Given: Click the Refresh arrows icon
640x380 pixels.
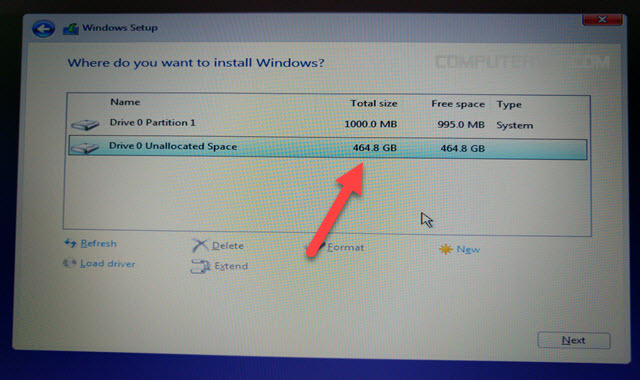Looking at the screenshot, I should (x=70, y=243).
